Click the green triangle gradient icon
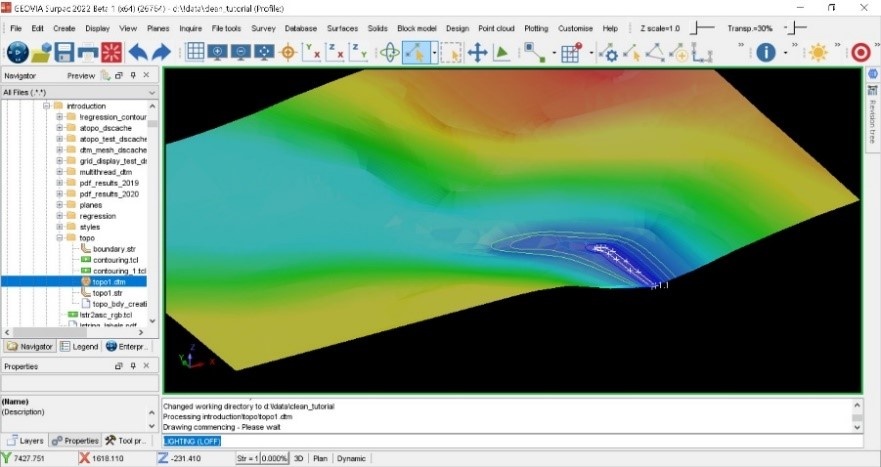The width and height of the screenshot is (881, 467). click(501, 52)
